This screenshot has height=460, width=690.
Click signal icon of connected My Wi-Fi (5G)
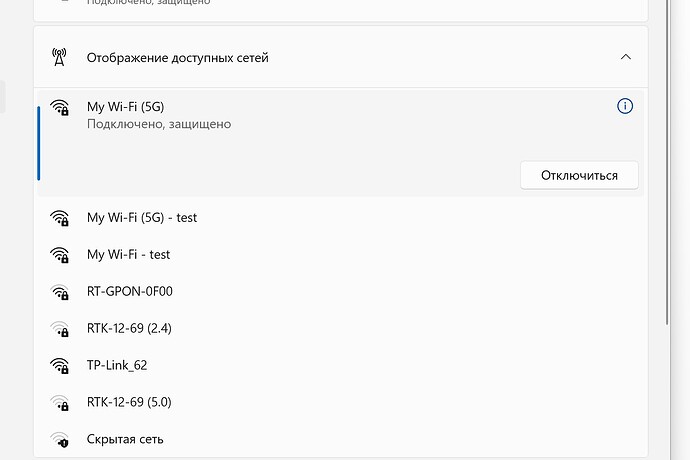[59, 107]
